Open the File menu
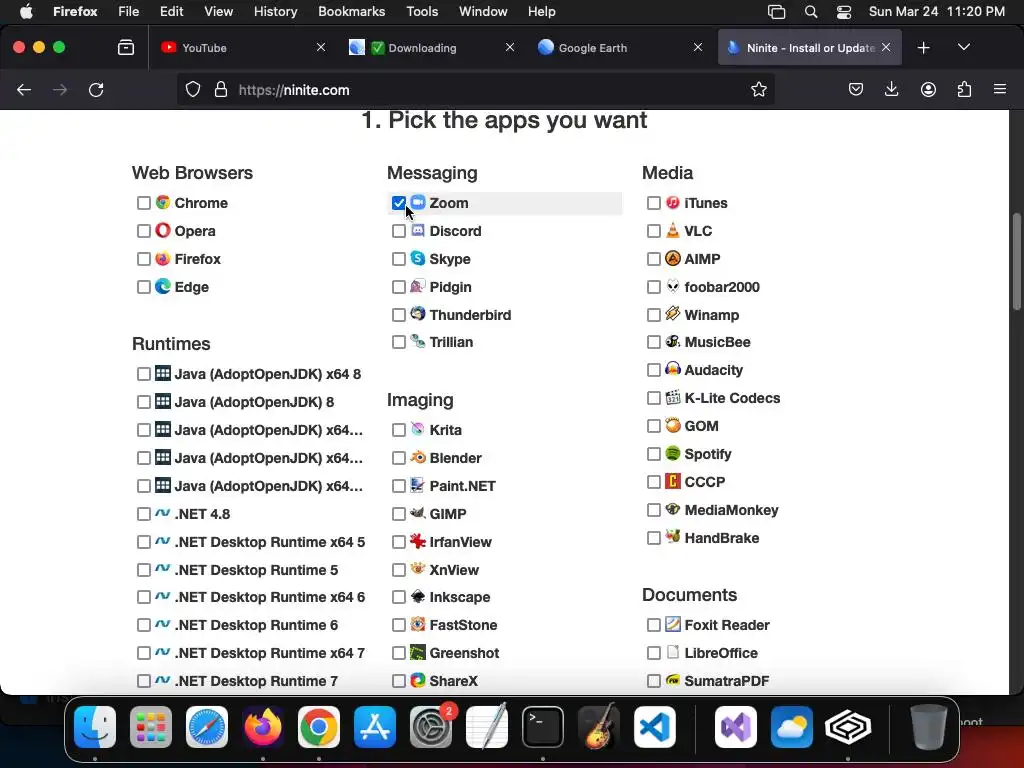 [x=129, y=11]
